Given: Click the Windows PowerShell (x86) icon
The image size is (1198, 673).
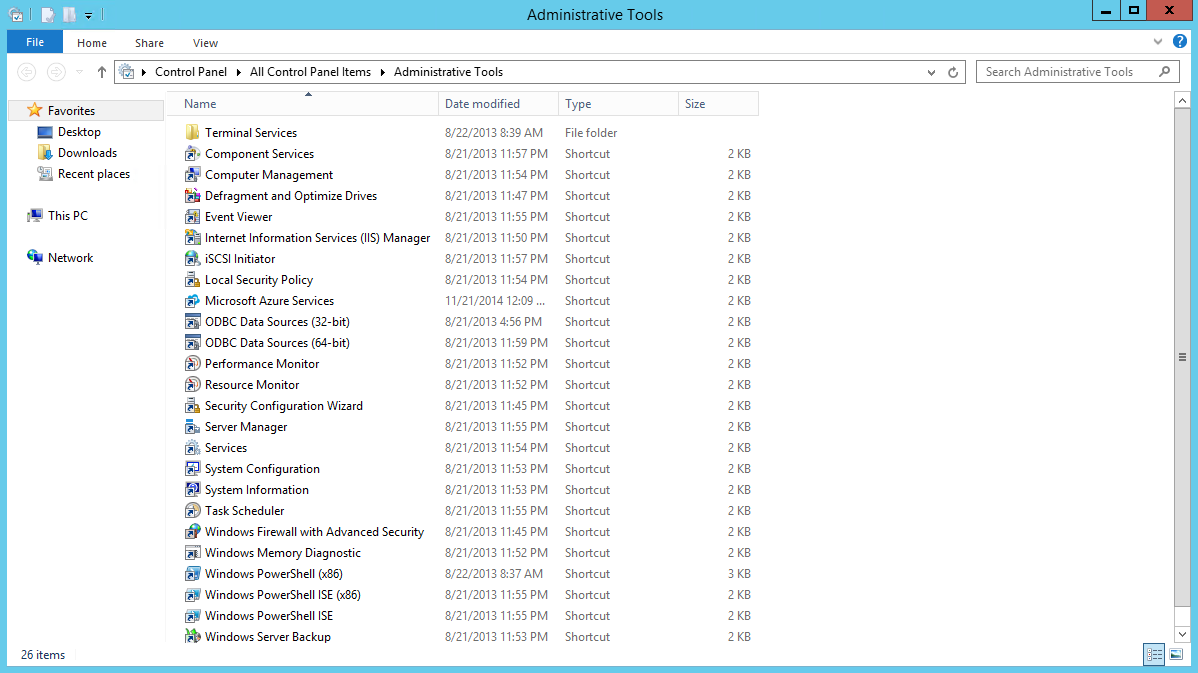Looking at the screenshot, I should pos(193,574).
